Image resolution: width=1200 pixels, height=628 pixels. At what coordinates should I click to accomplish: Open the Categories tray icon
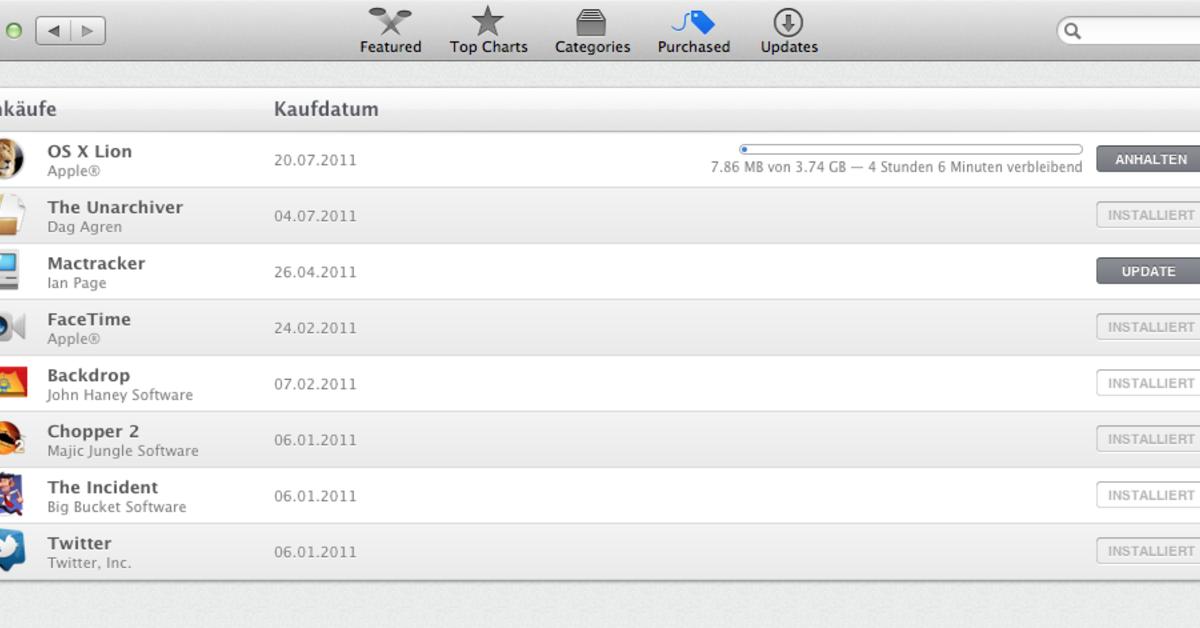tap(592, 22)
